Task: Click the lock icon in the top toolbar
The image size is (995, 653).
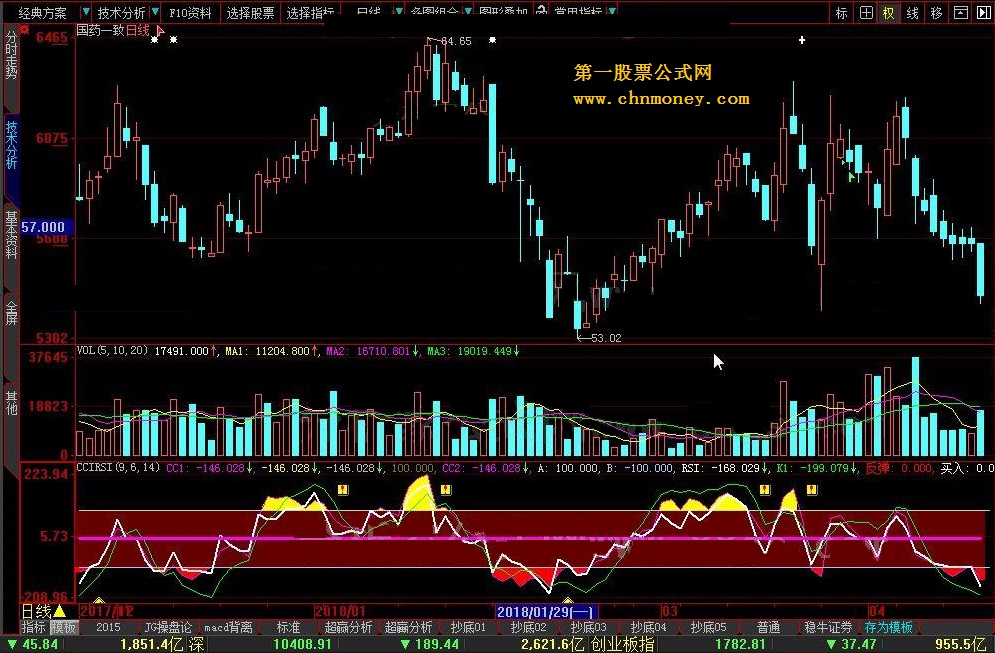Action: pos(541,11)
